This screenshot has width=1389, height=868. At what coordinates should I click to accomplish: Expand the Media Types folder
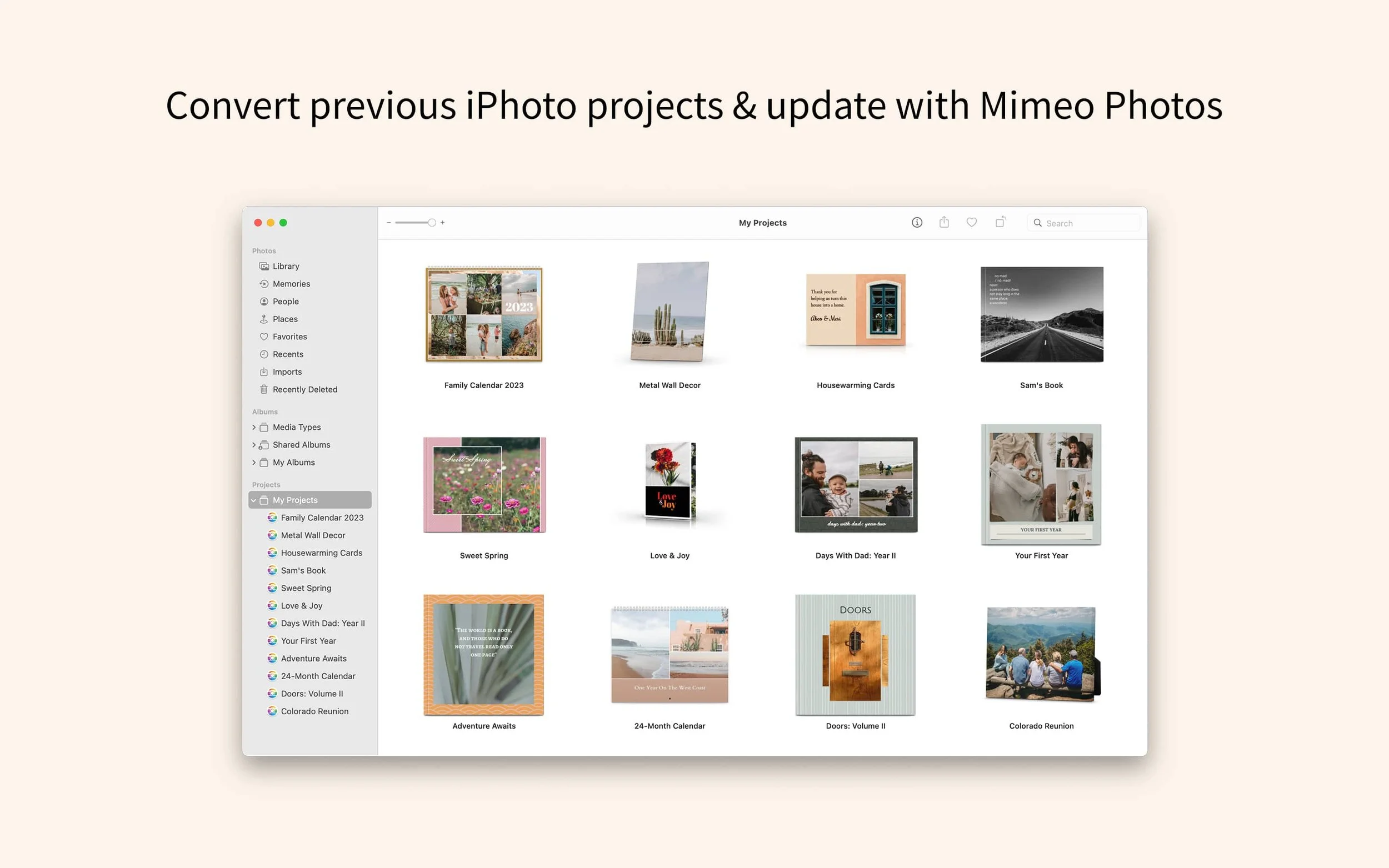tap(254, 427)
